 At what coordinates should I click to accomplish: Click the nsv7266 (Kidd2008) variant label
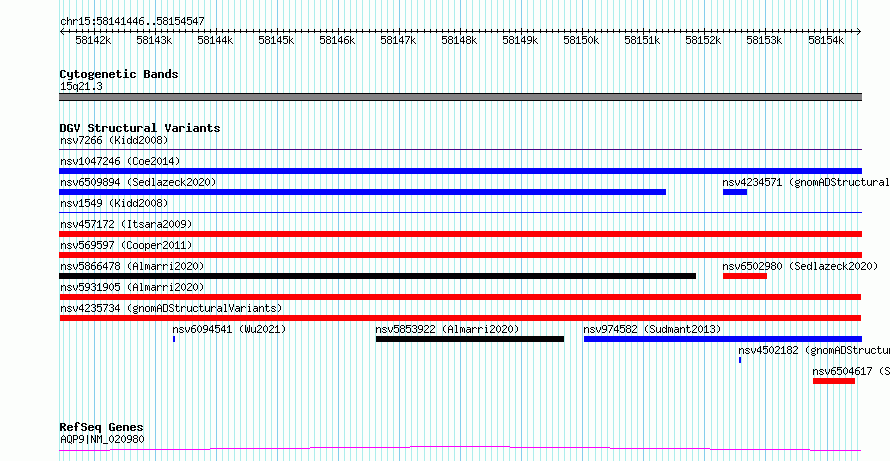pyautogui.click(x=114, y=140)
